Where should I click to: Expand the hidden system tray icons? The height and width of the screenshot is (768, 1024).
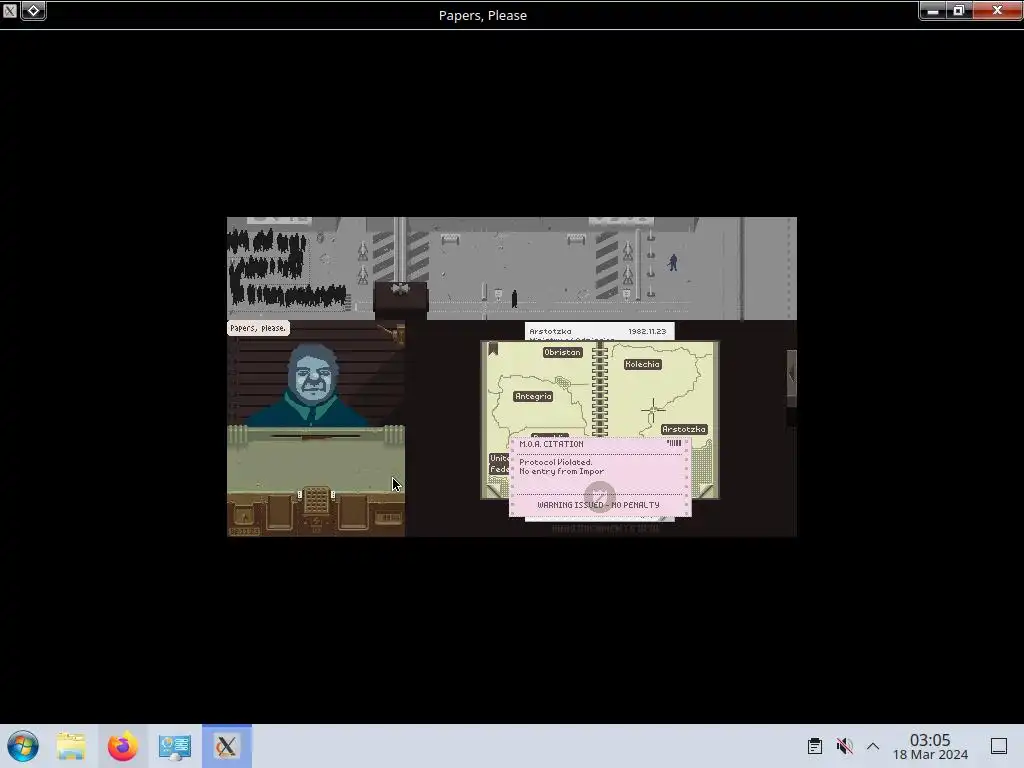coord(873,746)
